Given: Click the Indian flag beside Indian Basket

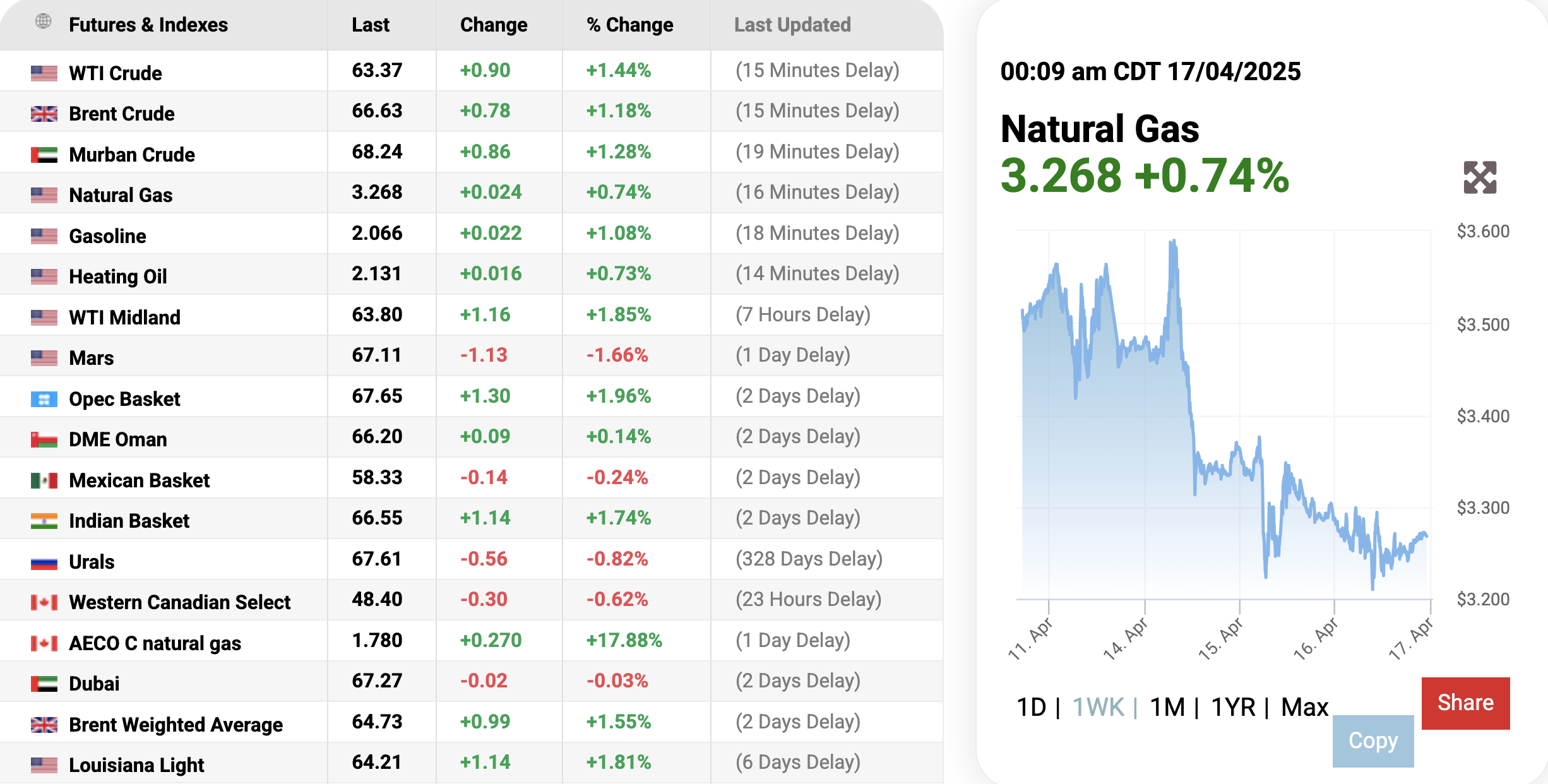Looking at the screenshot, I should [x=44, y=521].
